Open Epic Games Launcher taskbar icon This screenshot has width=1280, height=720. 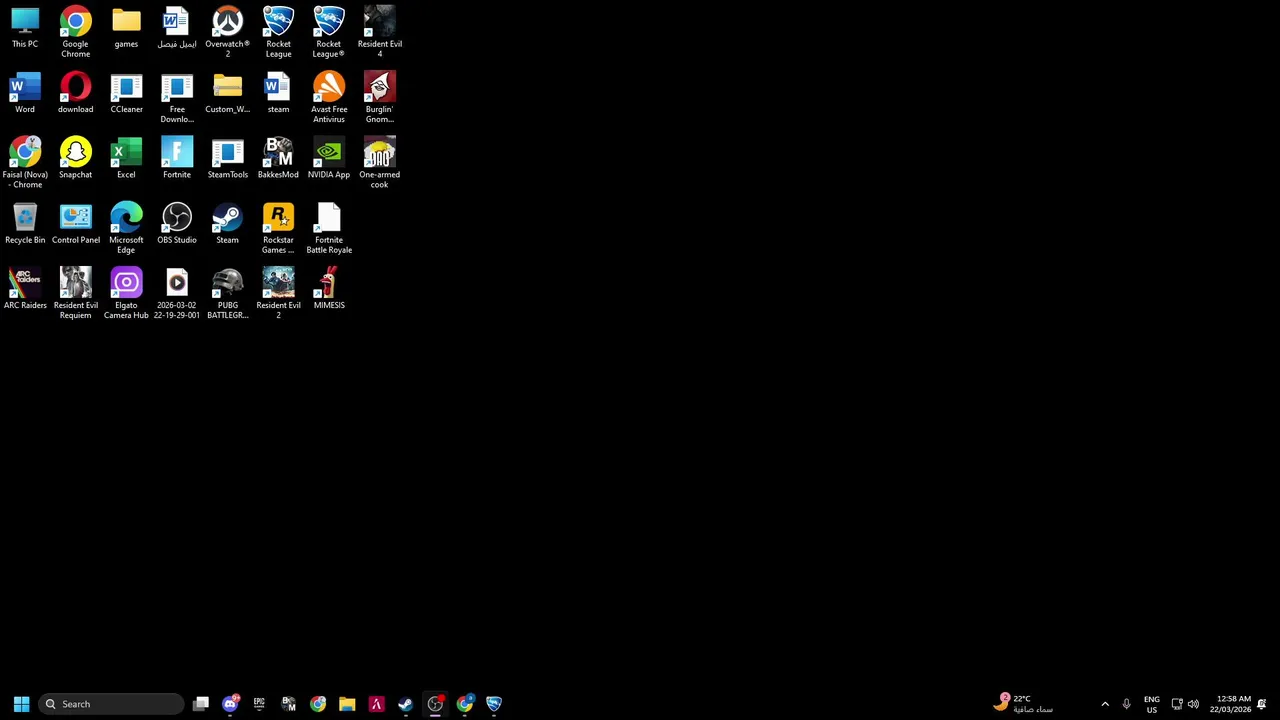tap(259, 704)
